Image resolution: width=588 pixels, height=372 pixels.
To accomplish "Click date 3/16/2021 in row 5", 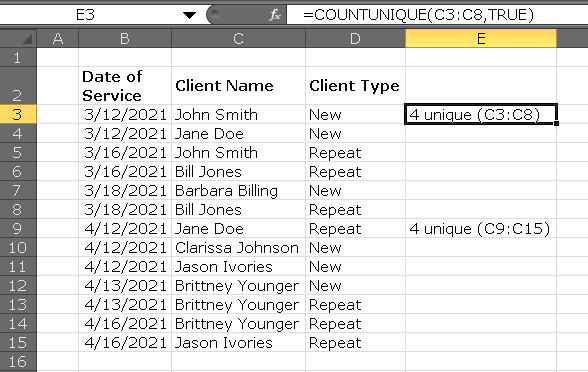I will [x=125, y=153].
